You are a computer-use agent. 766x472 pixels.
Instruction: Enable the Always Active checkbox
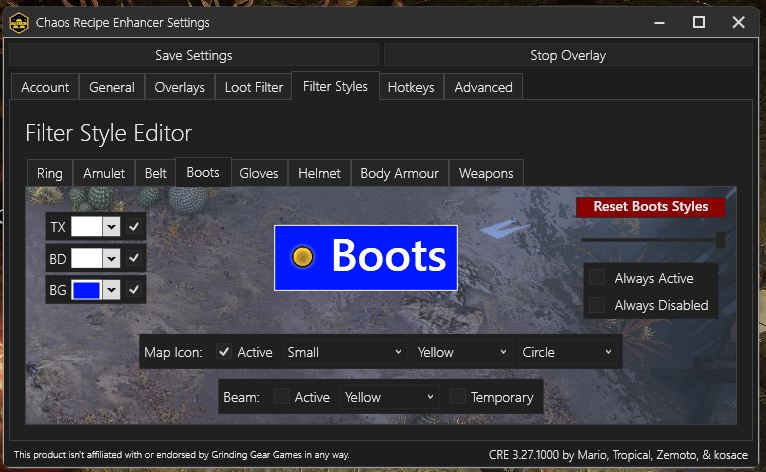pos(597,278)
